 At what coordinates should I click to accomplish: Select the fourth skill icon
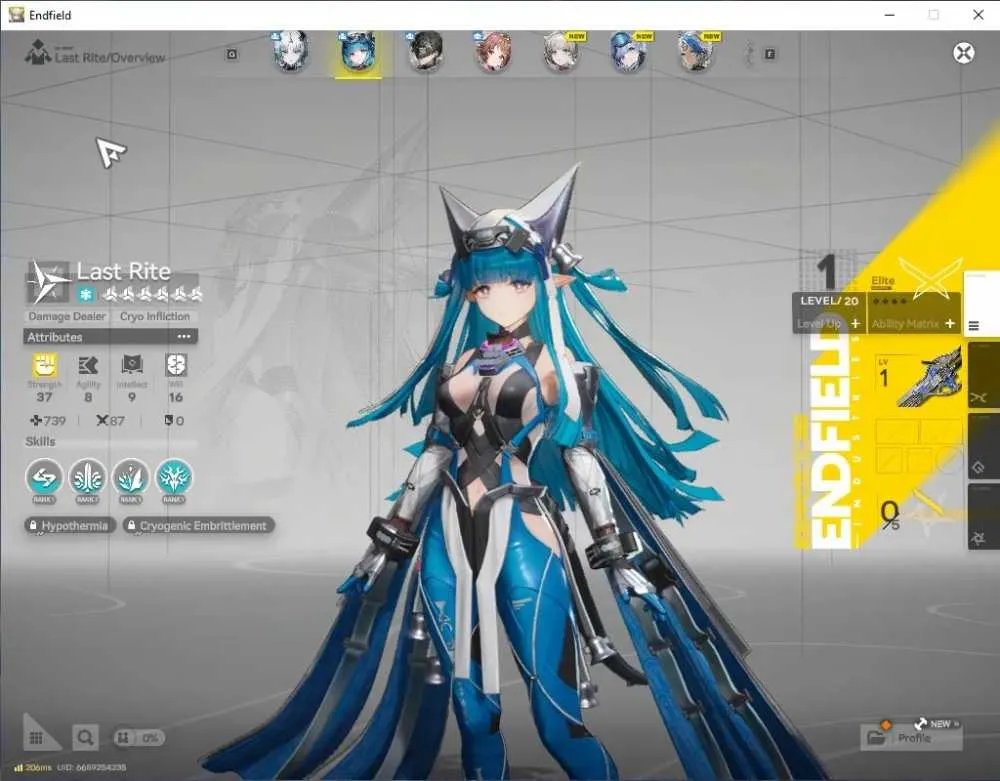(x=173, y=477)
